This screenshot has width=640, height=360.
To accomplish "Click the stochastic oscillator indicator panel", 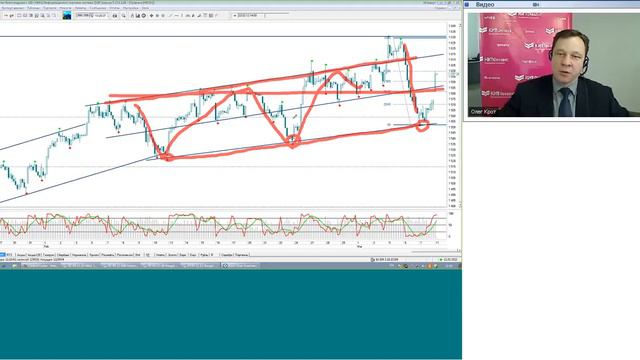I will 222,225.
